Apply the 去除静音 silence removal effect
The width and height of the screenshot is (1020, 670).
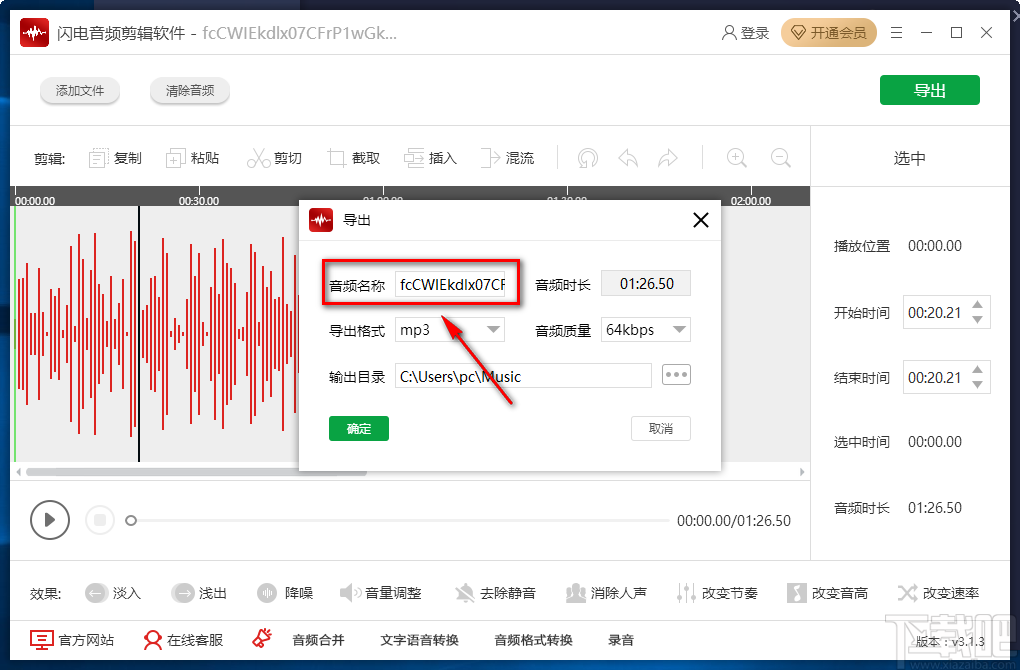coord(496,592)
